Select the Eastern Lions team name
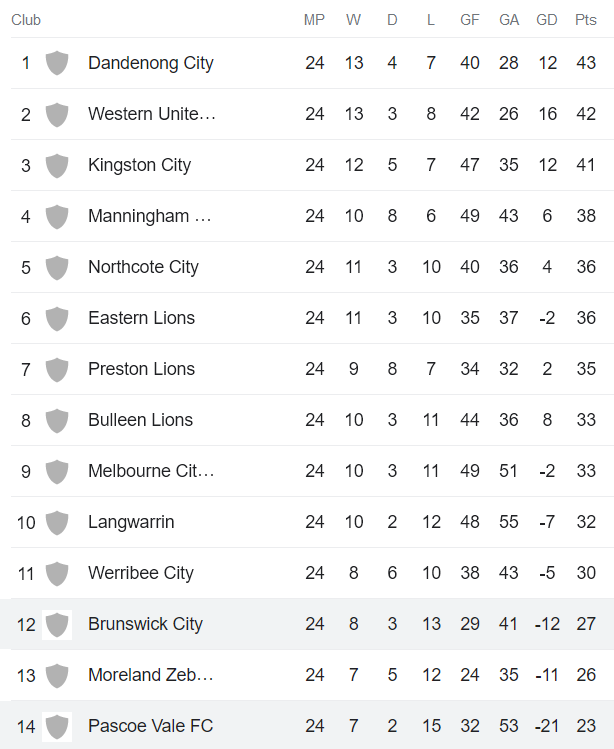Image resolution: width=614 pixels, height=749 pixels. tap(141, 318)
